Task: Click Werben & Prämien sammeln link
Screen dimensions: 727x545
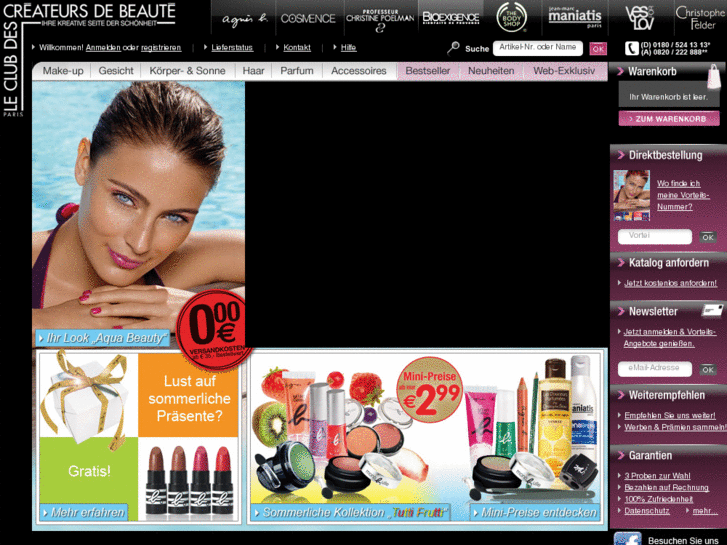Action: pos(676,427)
